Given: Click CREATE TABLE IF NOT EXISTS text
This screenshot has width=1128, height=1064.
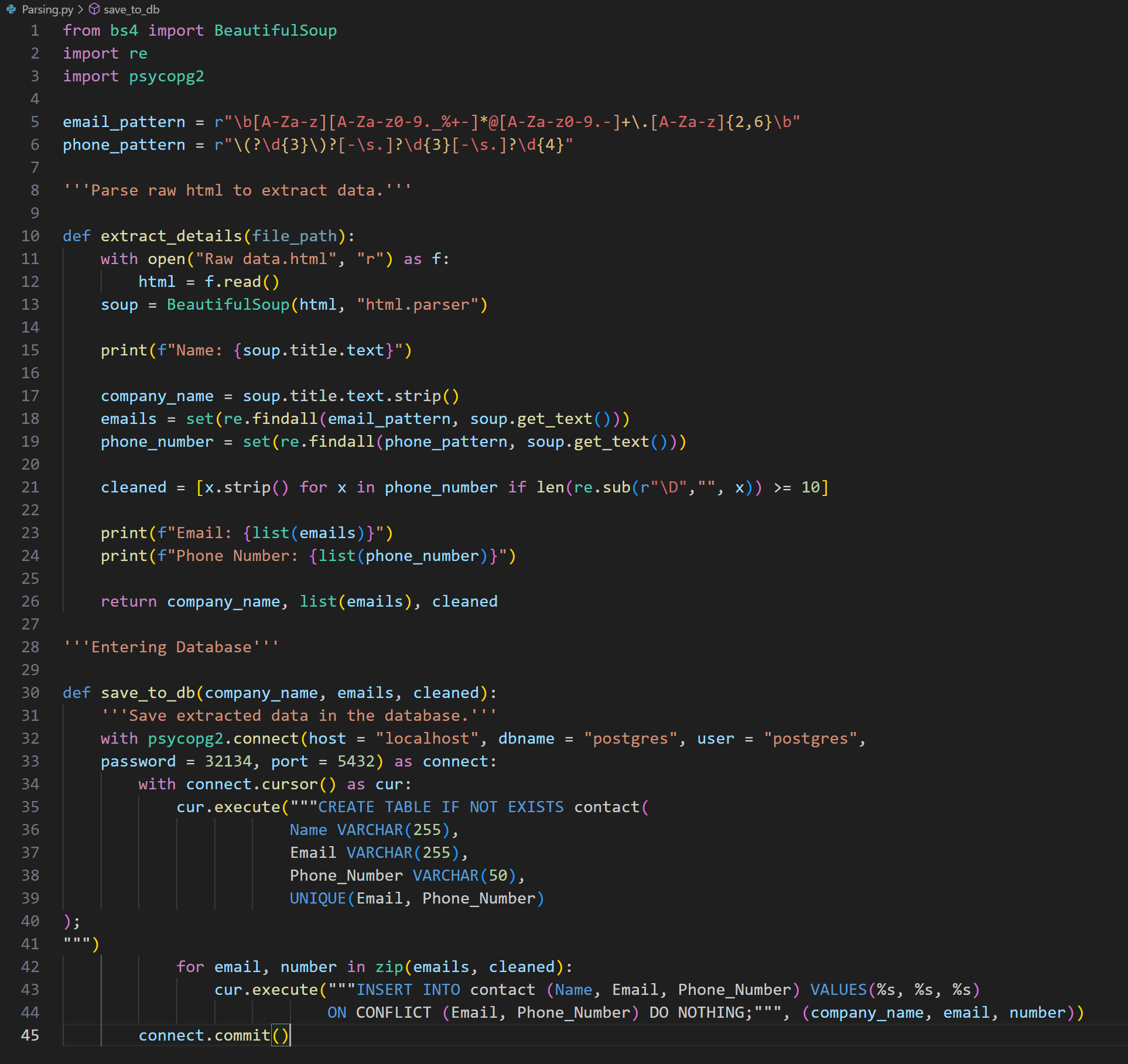Looking at the screenshot, I should (x=440, y=807).
